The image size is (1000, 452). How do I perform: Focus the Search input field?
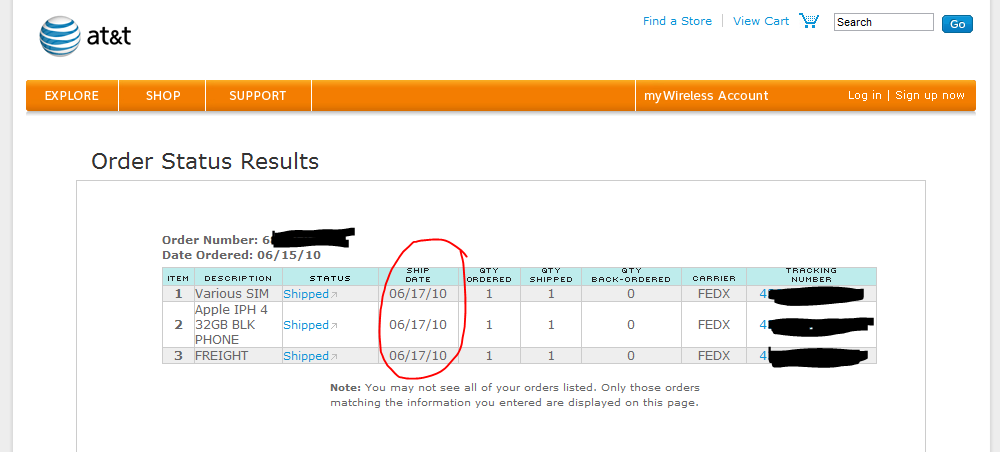883,22
